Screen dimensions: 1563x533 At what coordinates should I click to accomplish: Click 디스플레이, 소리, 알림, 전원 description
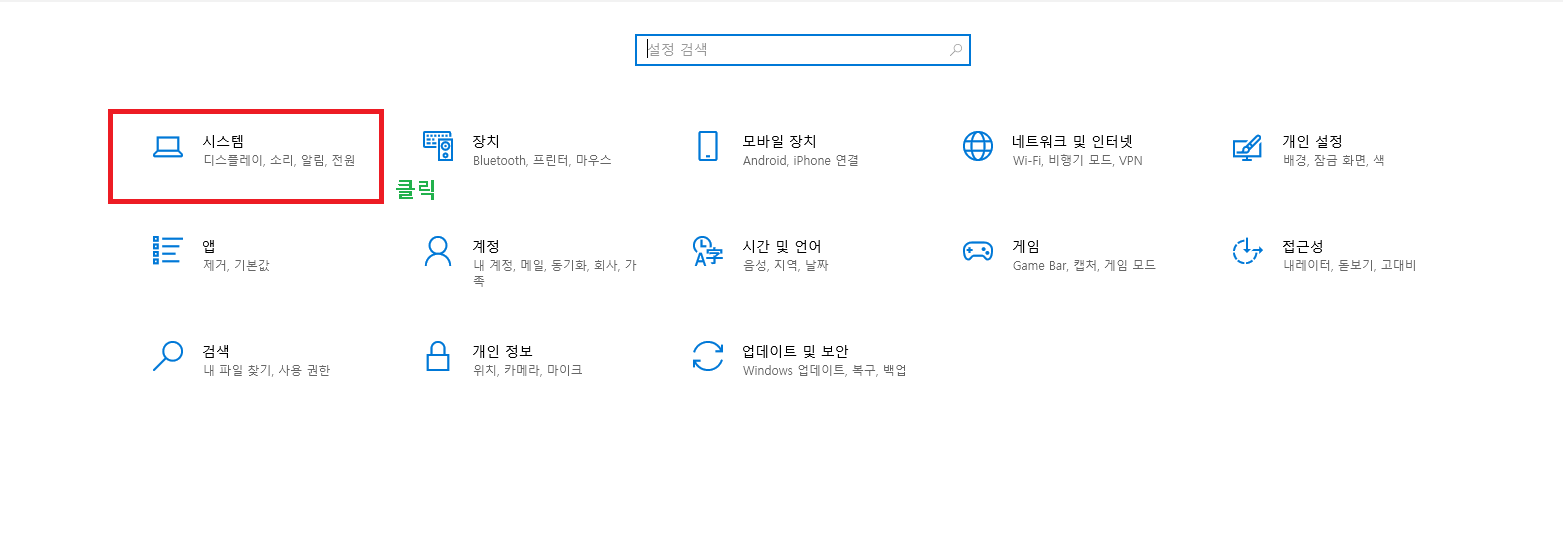[279, 161]
